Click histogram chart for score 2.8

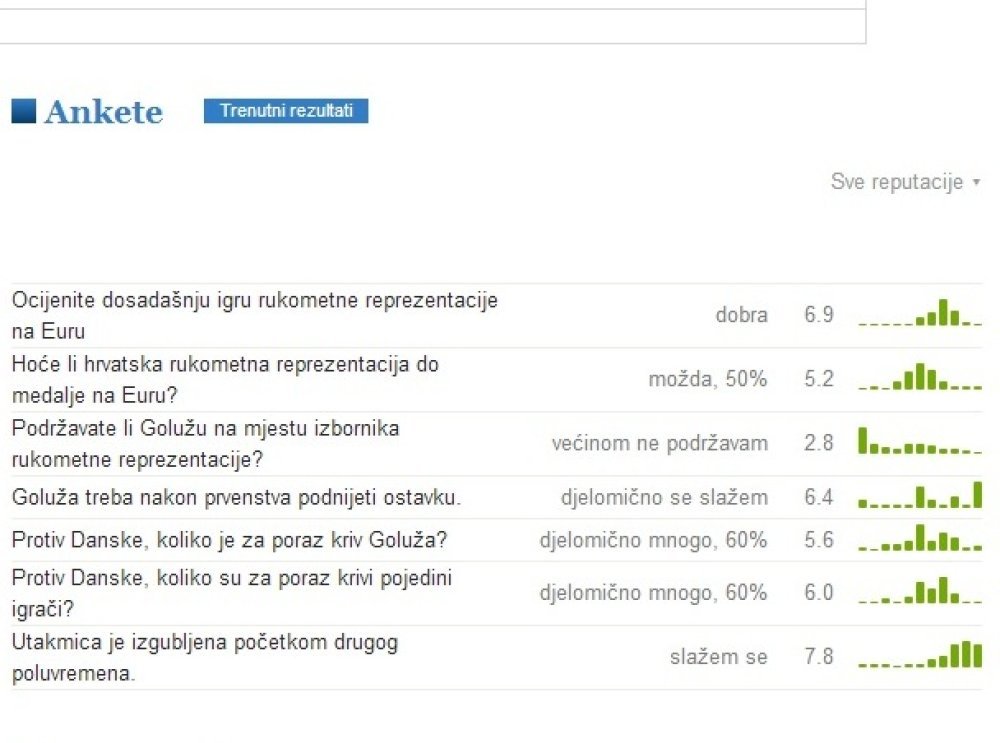(x=920, y=442)
